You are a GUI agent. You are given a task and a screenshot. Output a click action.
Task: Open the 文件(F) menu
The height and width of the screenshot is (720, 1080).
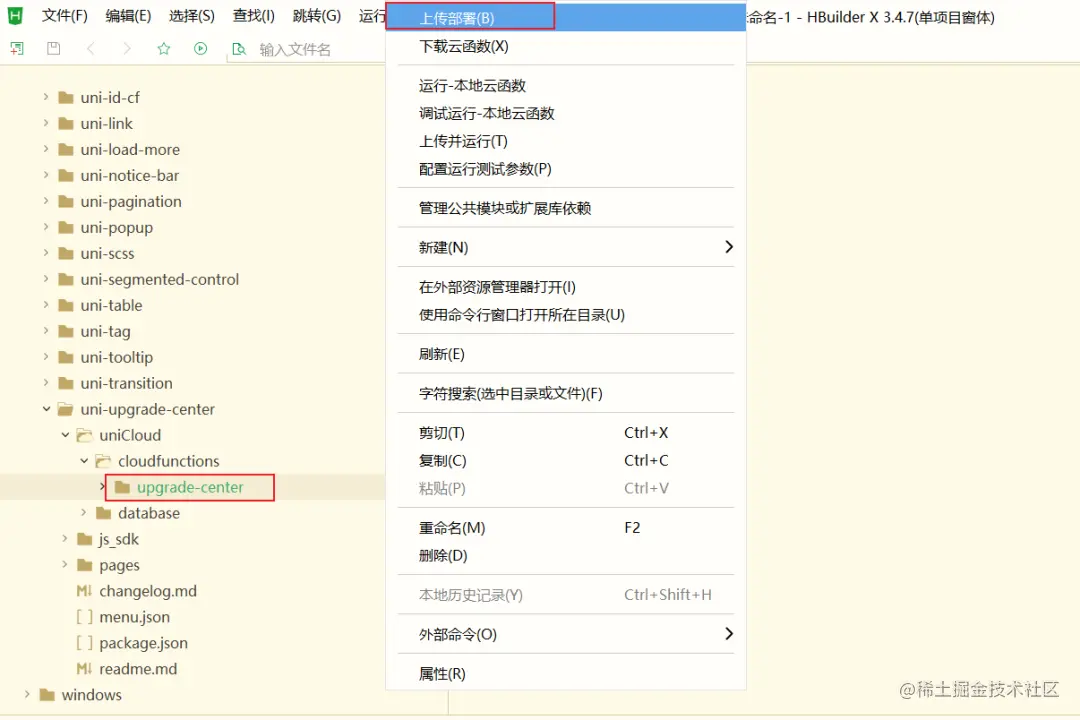coord(65,16)
